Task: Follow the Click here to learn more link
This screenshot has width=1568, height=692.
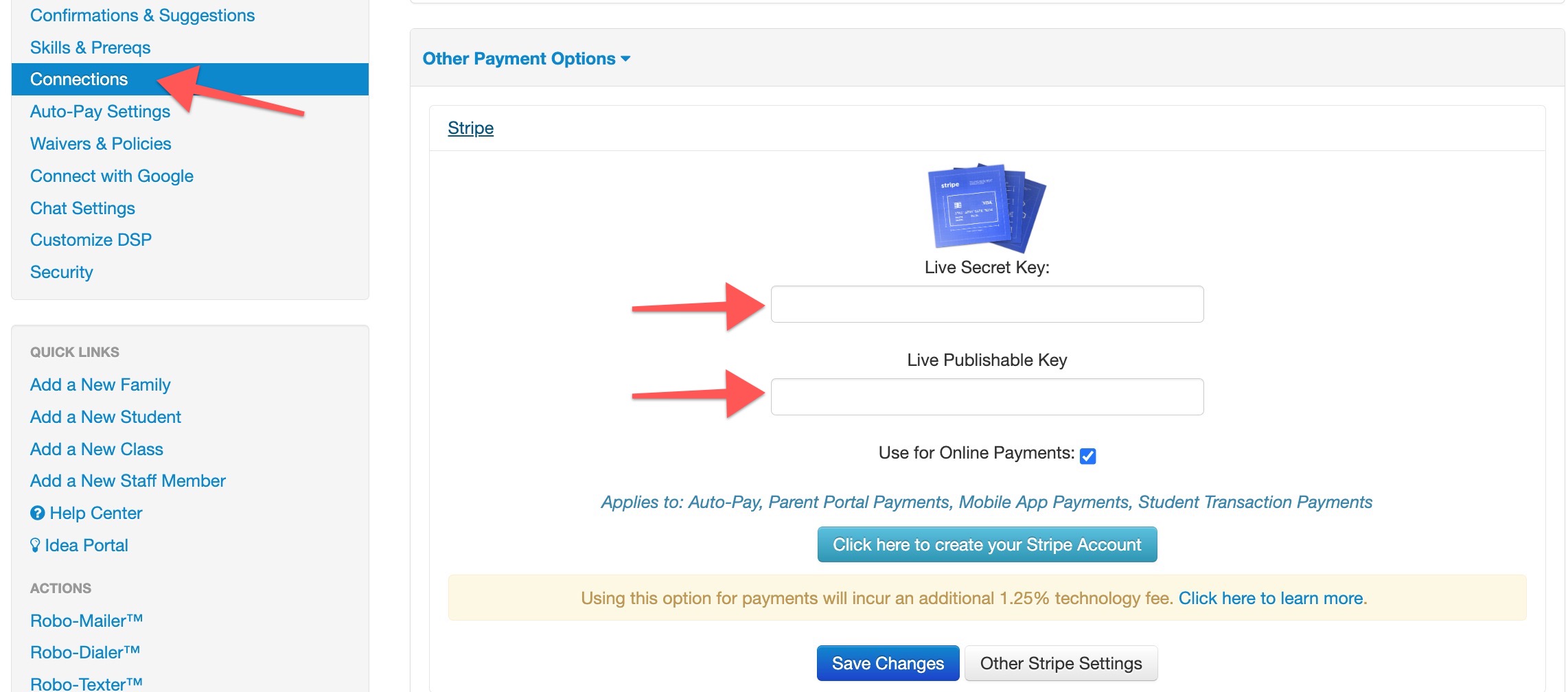Action: point(1273,598)
